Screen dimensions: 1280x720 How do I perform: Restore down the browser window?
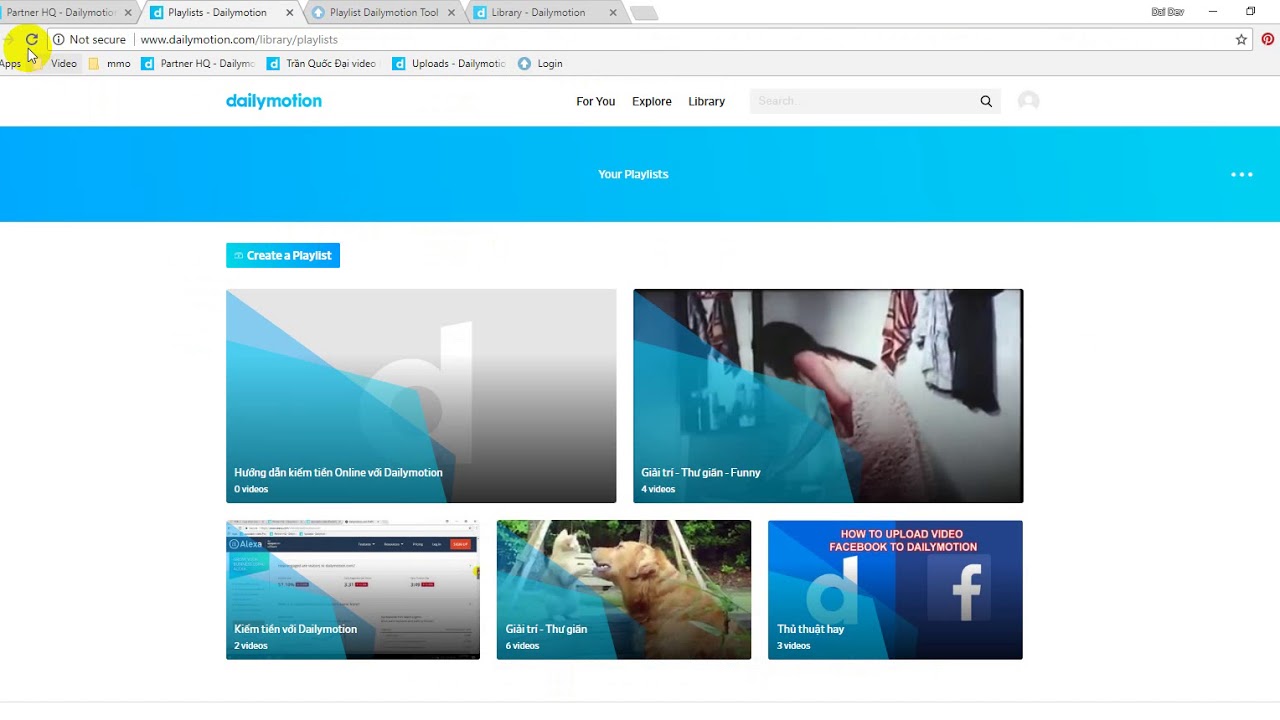tap(1250, 12)
